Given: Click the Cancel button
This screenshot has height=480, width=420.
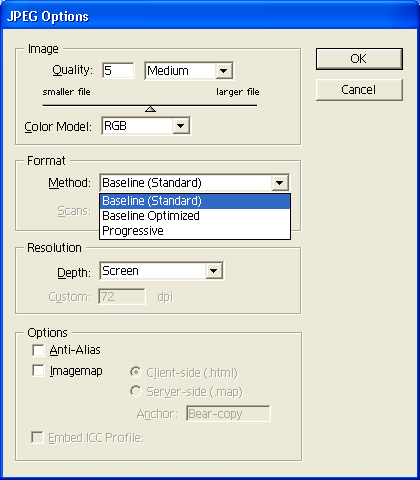Looking at the screenshot, I should pos(359,90).
